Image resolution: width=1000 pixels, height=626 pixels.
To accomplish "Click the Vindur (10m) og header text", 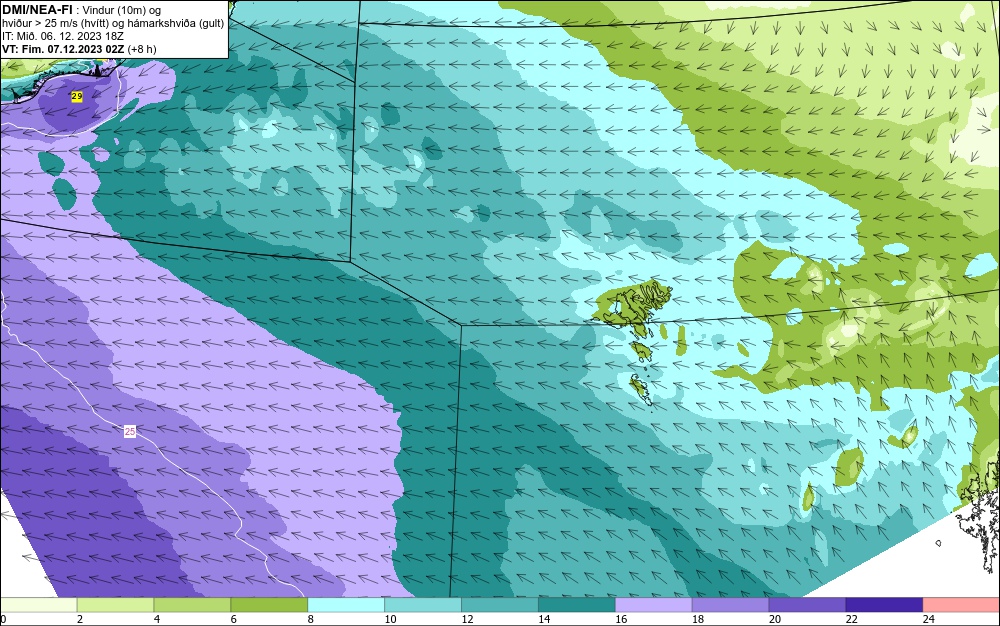I will (x=121, y=10).
